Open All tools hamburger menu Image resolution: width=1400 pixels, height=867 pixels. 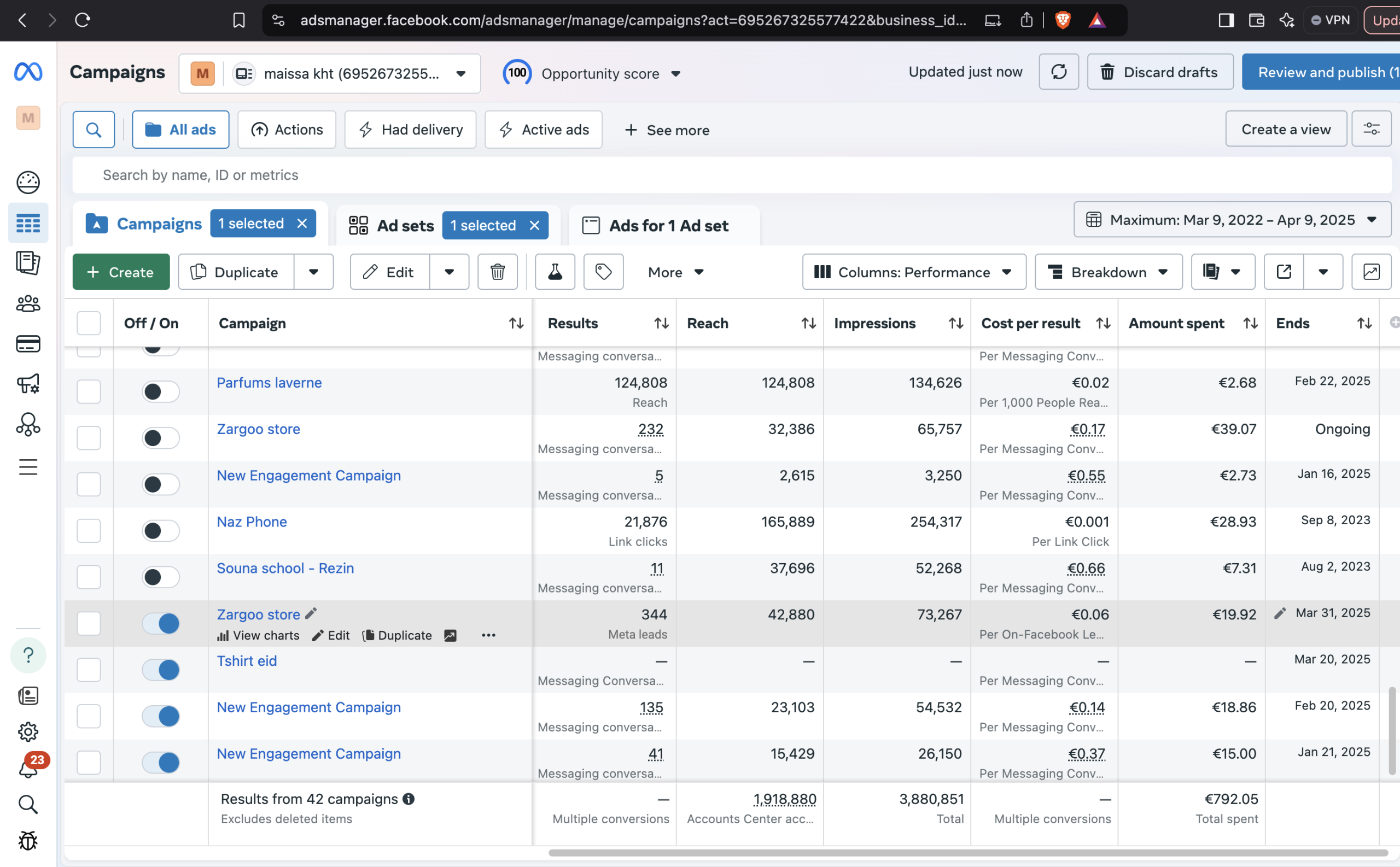tap(28, 467)
